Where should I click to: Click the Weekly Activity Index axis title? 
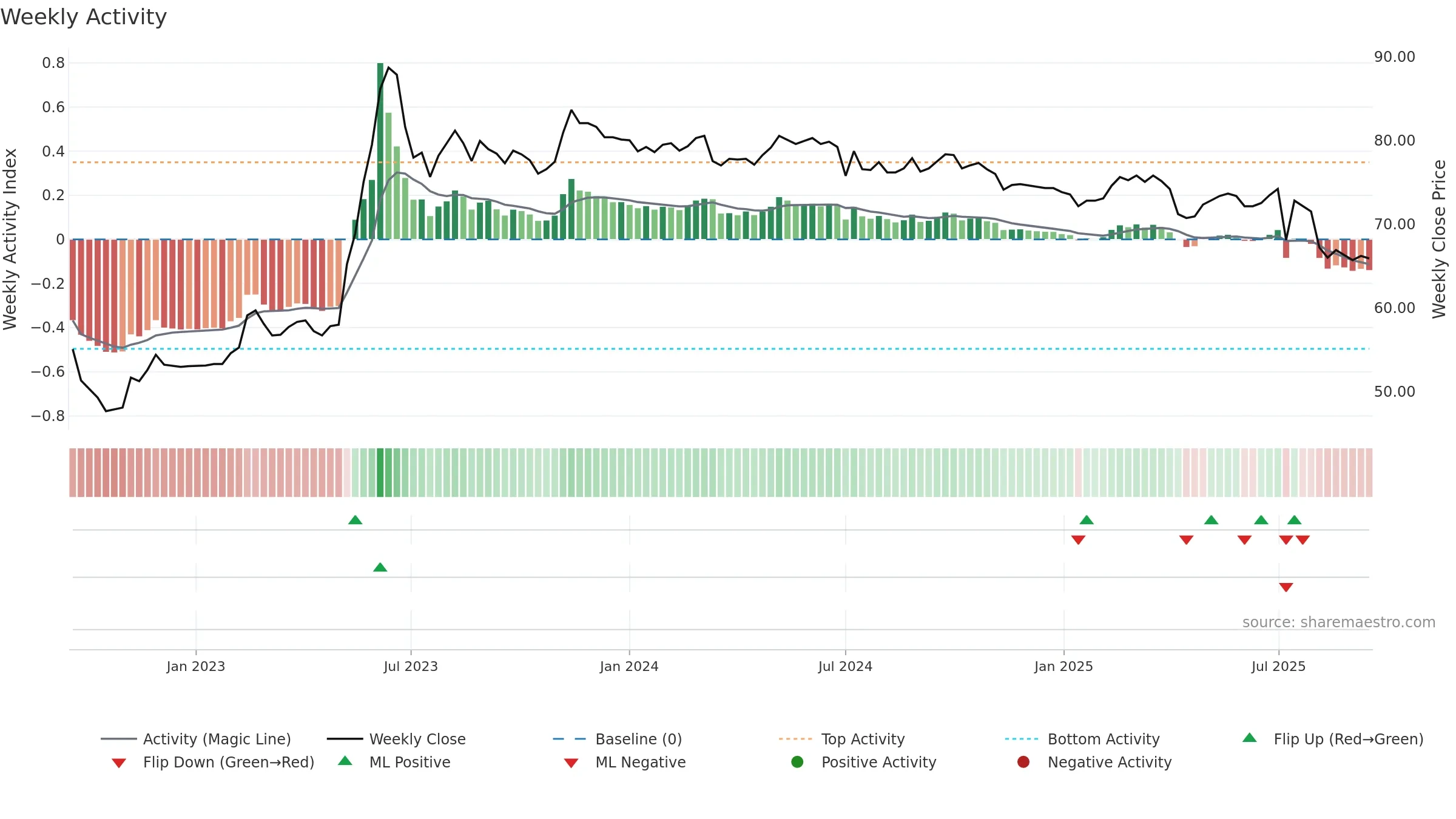click(10, 239)
